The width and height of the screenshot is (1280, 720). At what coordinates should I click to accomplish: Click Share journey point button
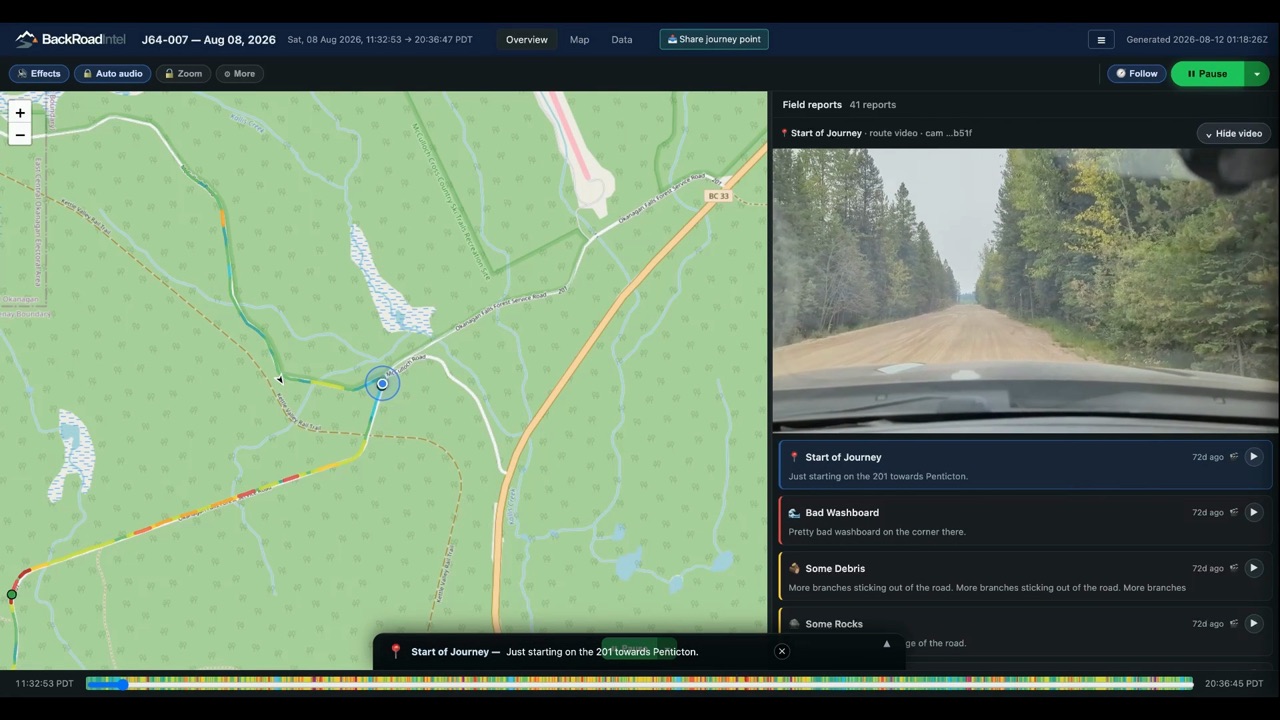[714, 40]
